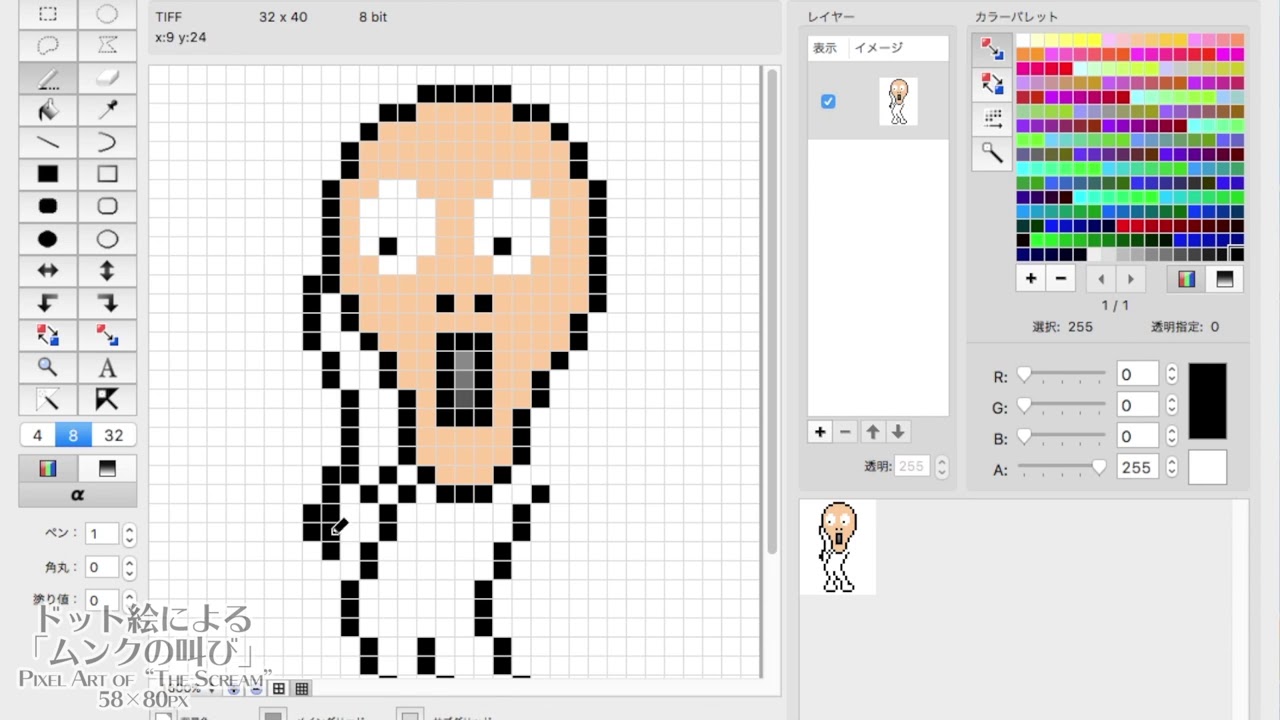Viewport: 1280px width, 720px height.
Task: Toggle the layer visibility checkbox
Action: point(828,101)
